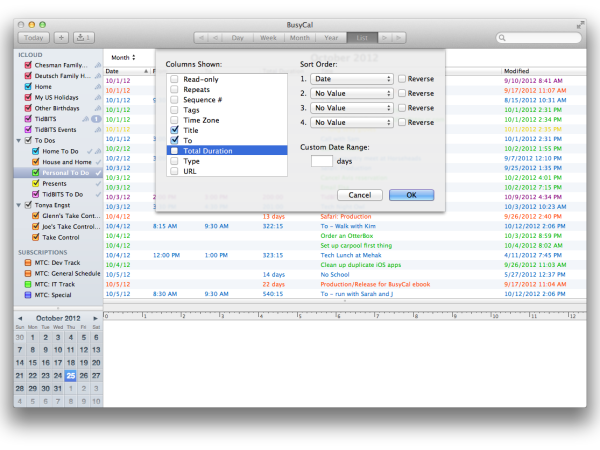Click MTC: Special blue subscription icon
The width and height of the screenshot is (600, 450).
28,295
